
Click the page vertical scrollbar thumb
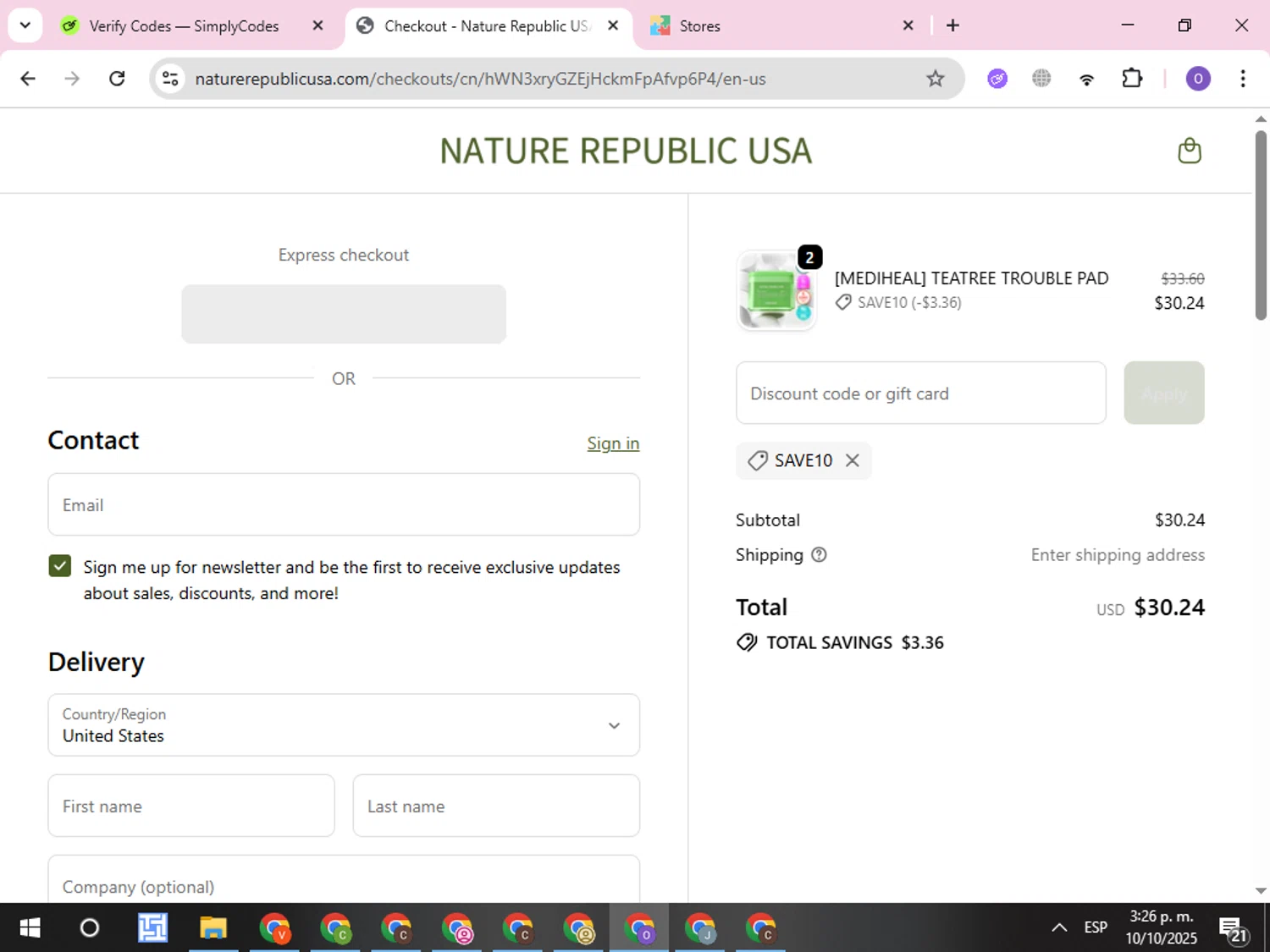point(1261,224)
